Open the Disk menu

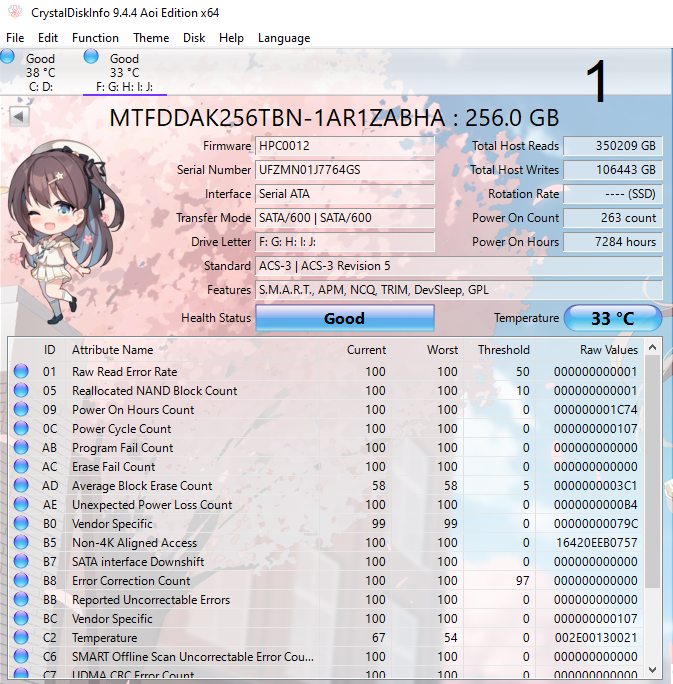coord(194,38)
